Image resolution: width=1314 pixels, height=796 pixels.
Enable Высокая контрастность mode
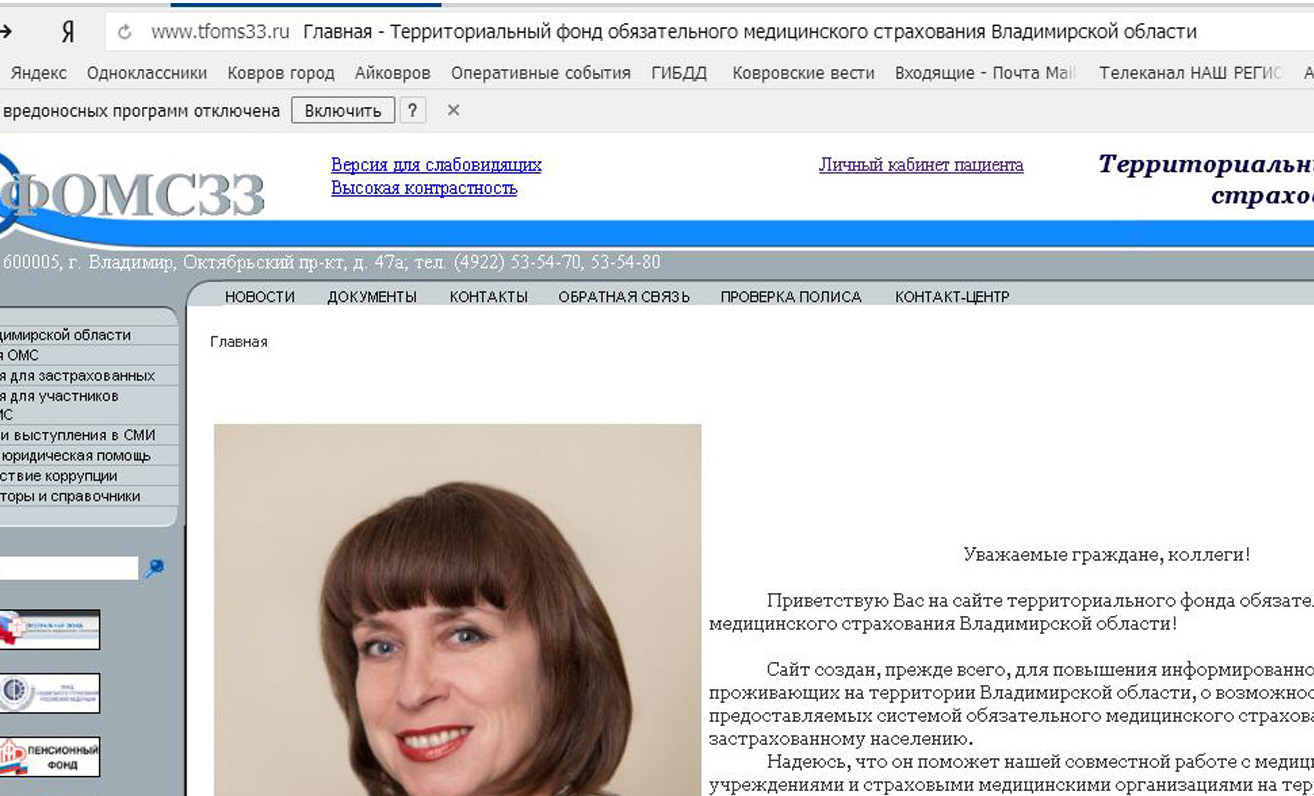click(x=423, y=188)
